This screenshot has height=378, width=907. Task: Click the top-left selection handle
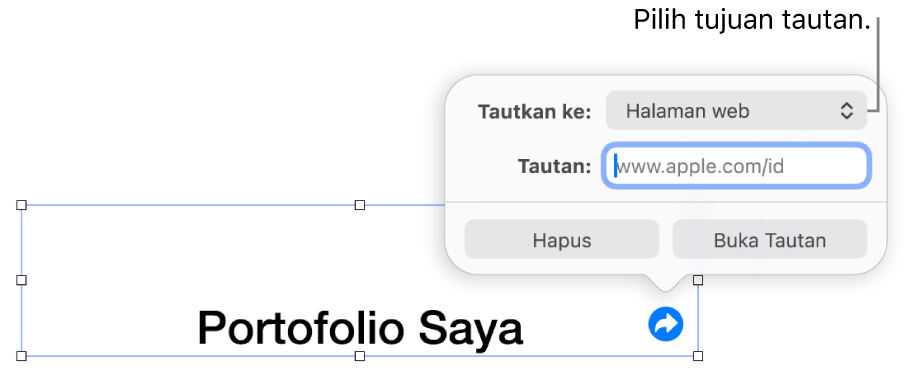tap(21, 205)
